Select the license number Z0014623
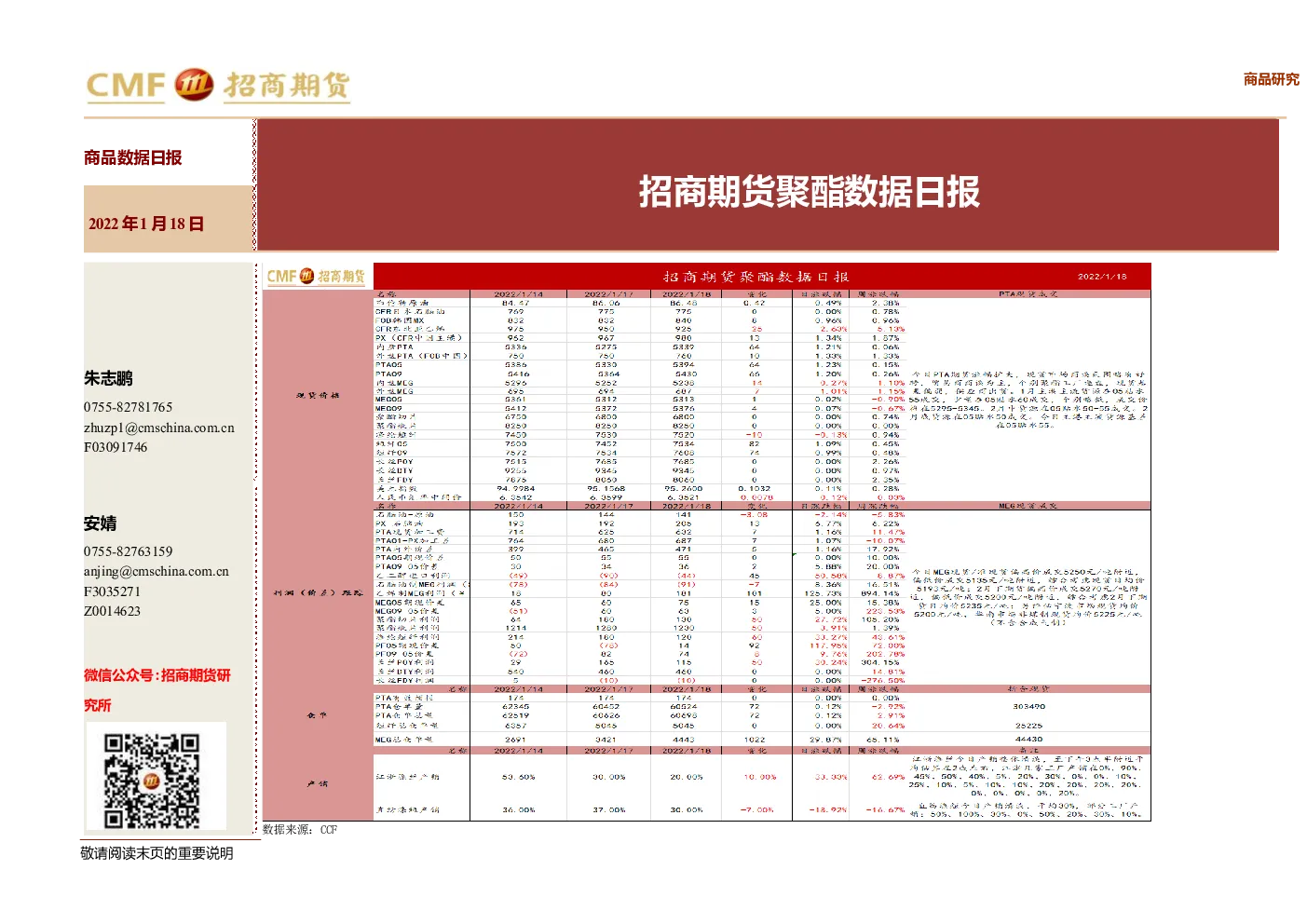This screenshot has height=924, width=1307. (x=112, y=611)
